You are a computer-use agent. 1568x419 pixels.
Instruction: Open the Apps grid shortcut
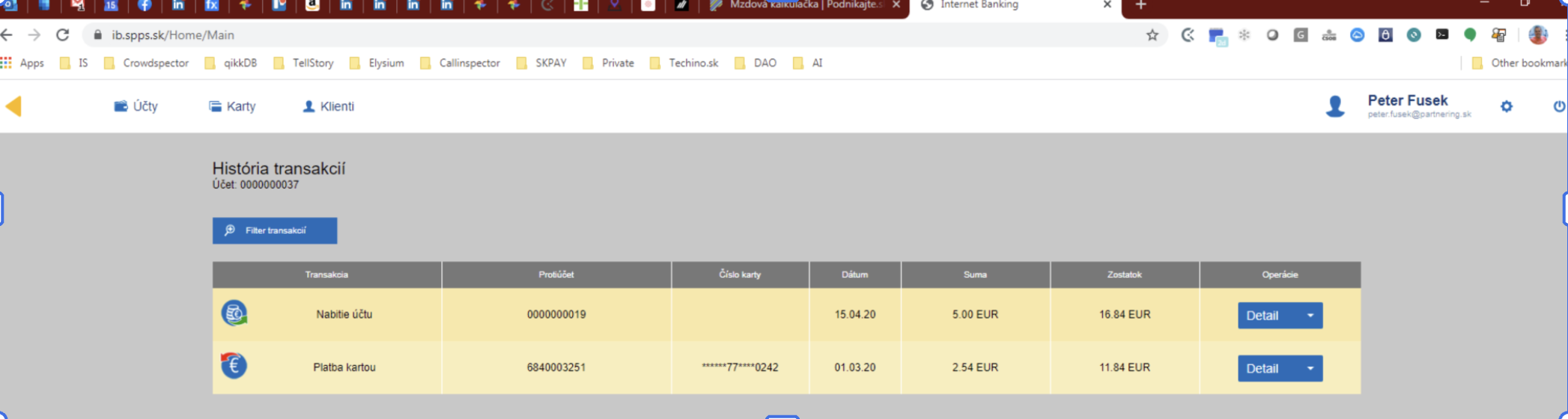22,63
